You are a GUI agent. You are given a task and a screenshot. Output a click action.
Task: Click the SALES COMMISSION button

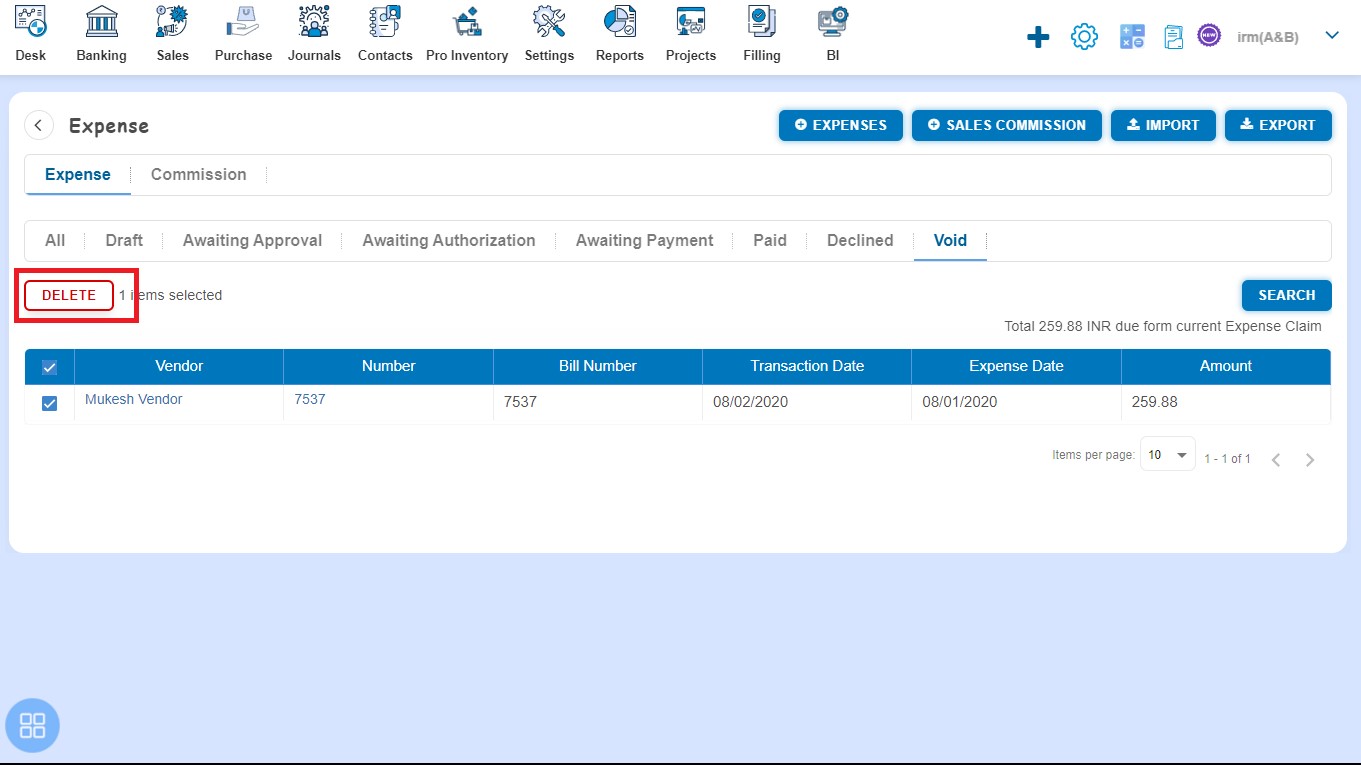tap(1006, 125)
